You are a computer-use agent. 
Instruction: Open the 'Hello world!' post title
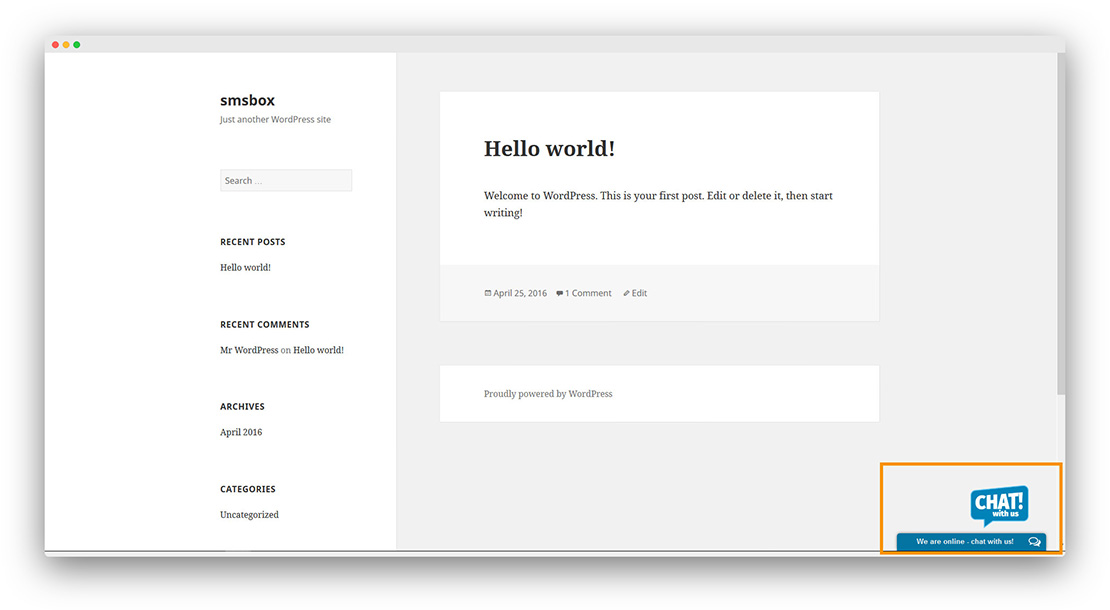pos(549,149)
